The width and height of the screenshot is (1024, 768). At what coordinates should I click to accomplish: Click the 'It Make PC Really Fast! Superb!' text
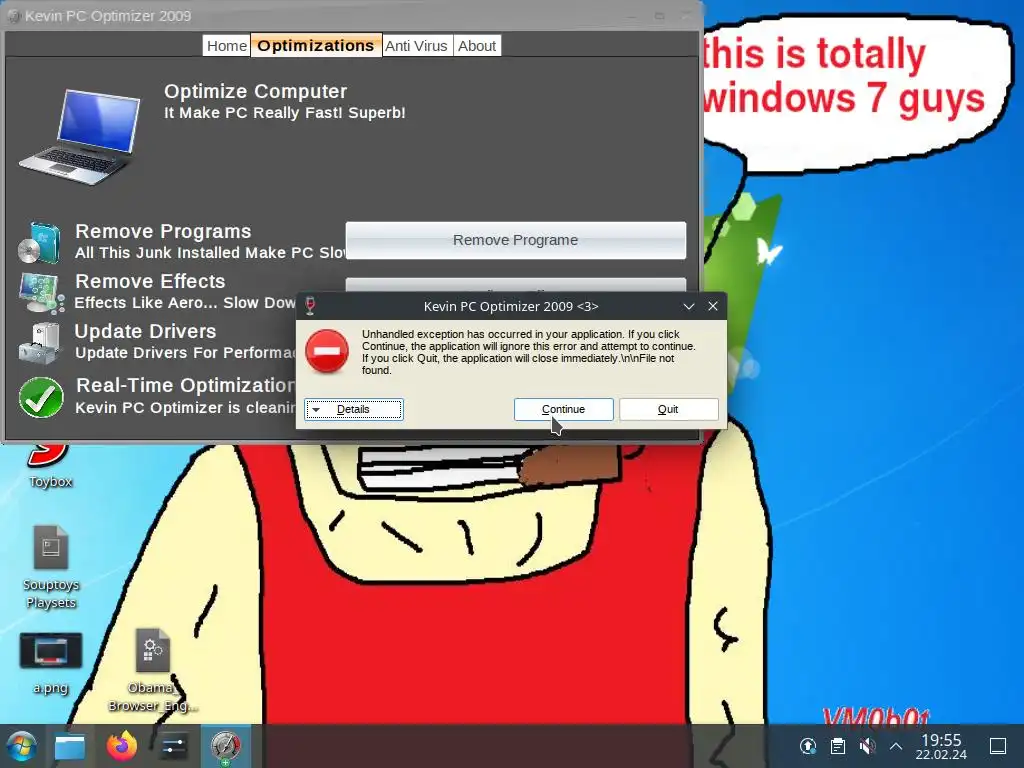click(x=285, y=113)
